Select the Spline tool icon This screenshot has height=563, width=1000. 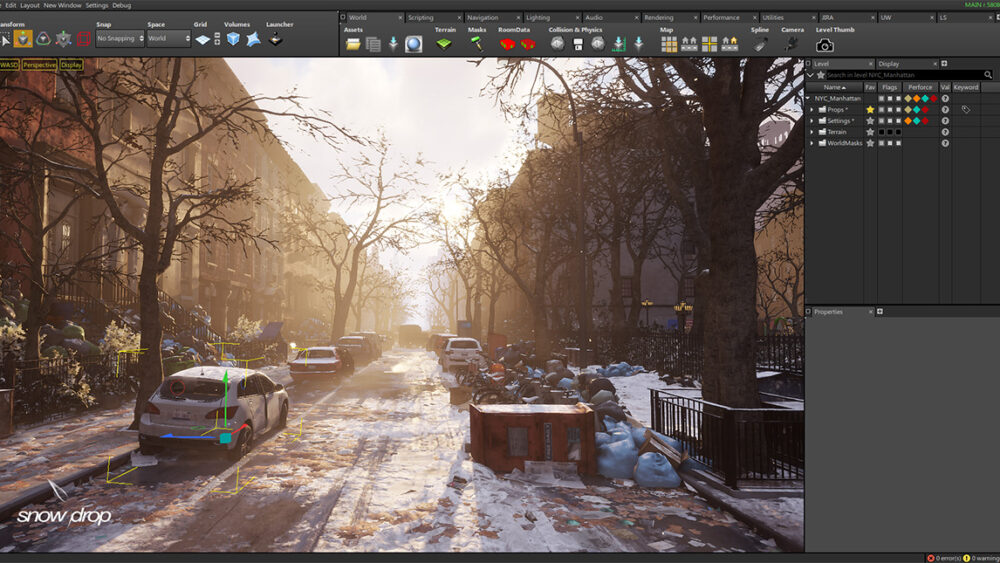(x=760, y=44)
